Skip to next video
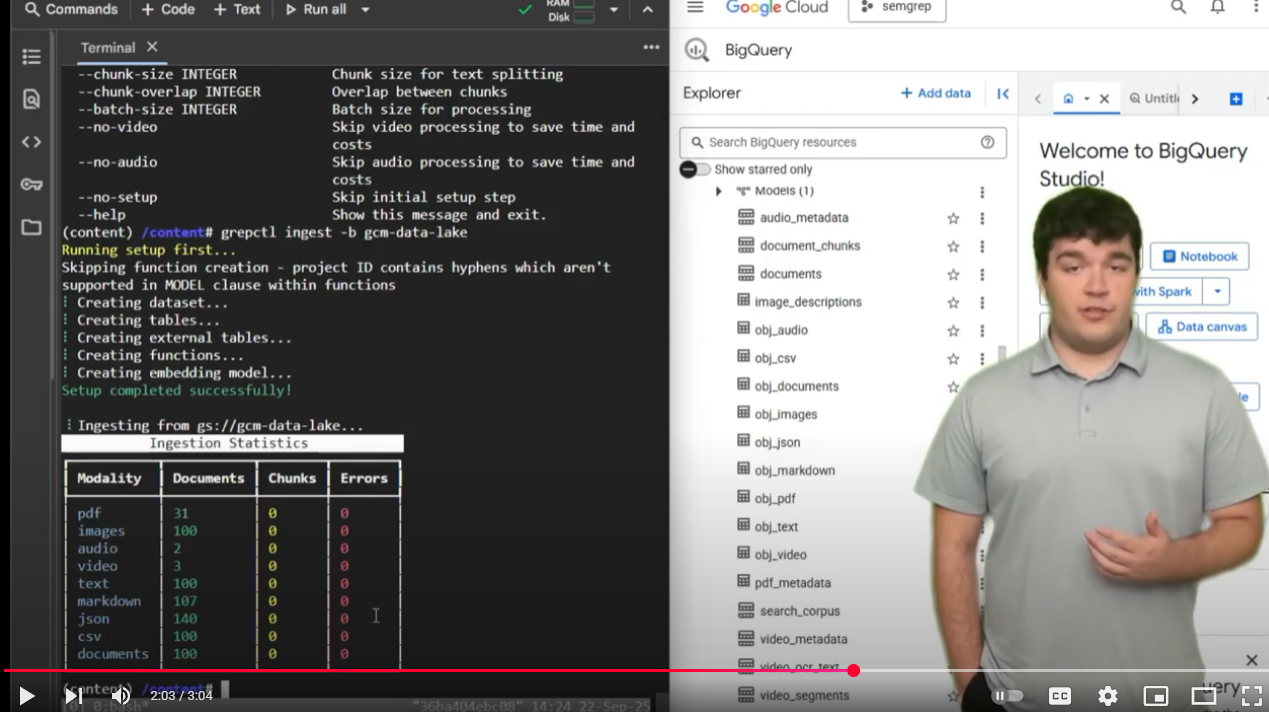Screen dimensions: 1269x712 tap(73, 695)
